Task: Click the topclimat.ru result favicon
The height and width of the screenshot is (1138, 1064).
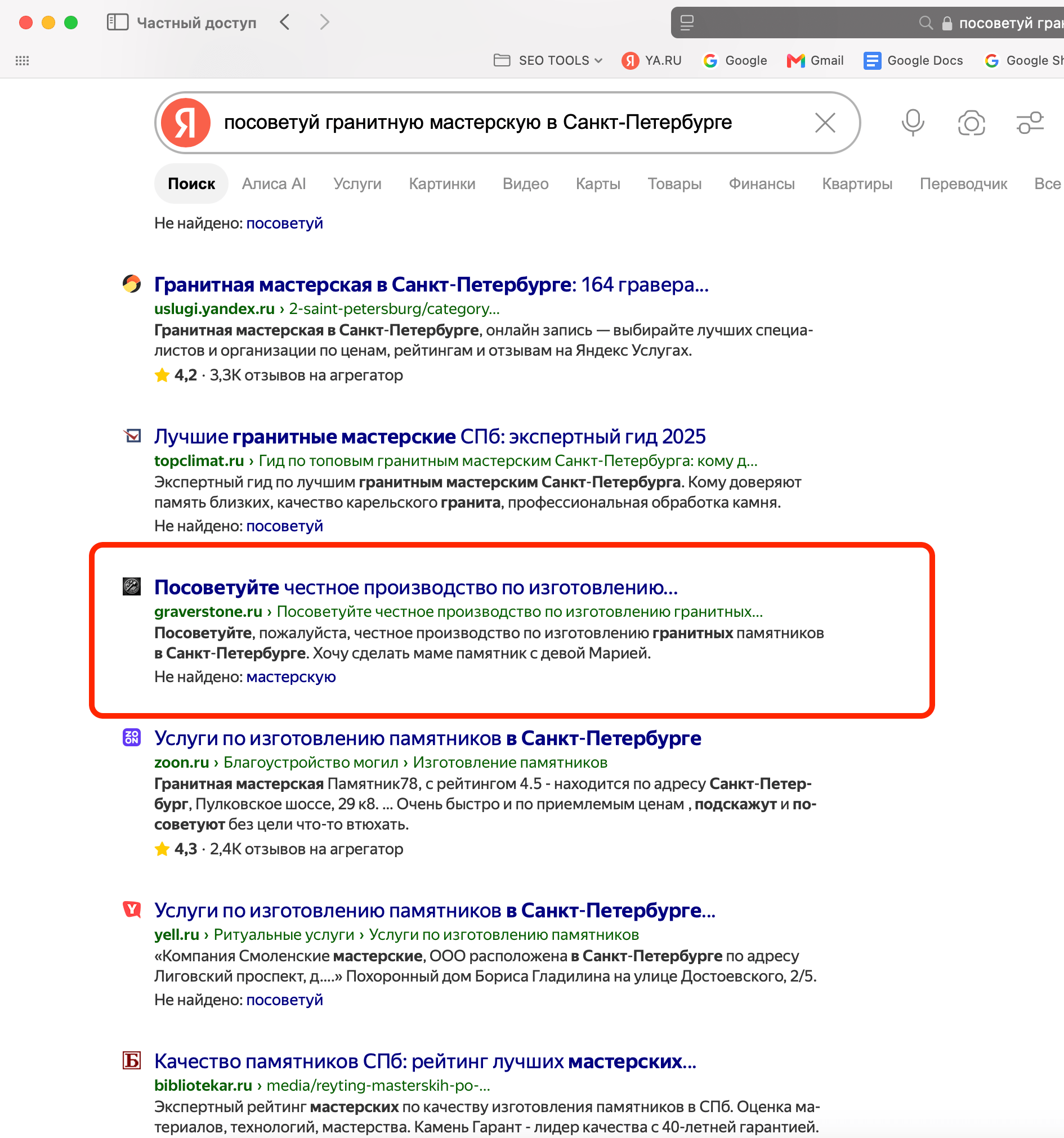Action: point(132,436)
